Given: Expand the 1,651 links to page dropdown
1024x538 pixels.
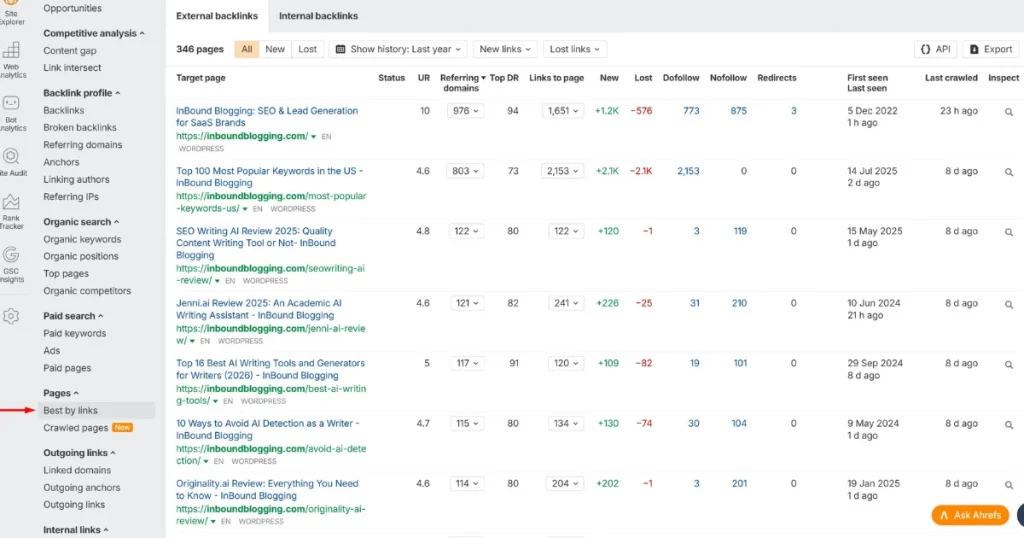Looking at the screenshot, I should coord(562,111).
